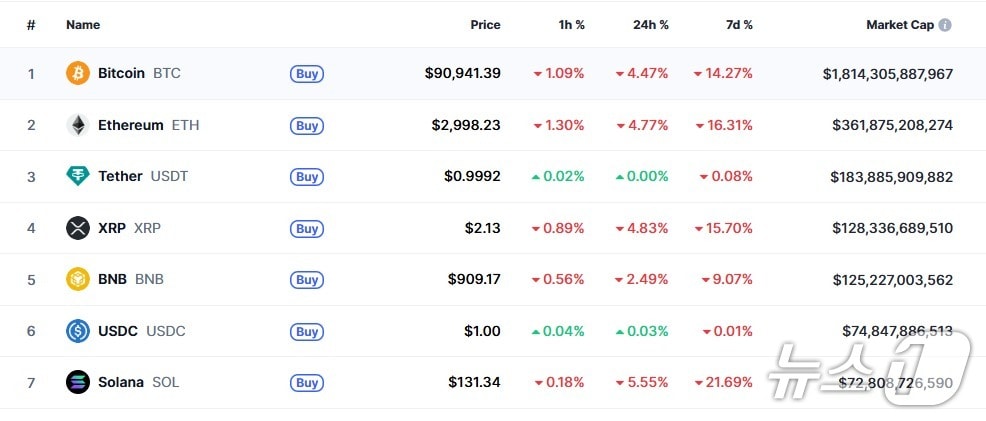Click the USDC logo icon
The image size is (986, 421).
pyautogui.click(x=78, y=331)
